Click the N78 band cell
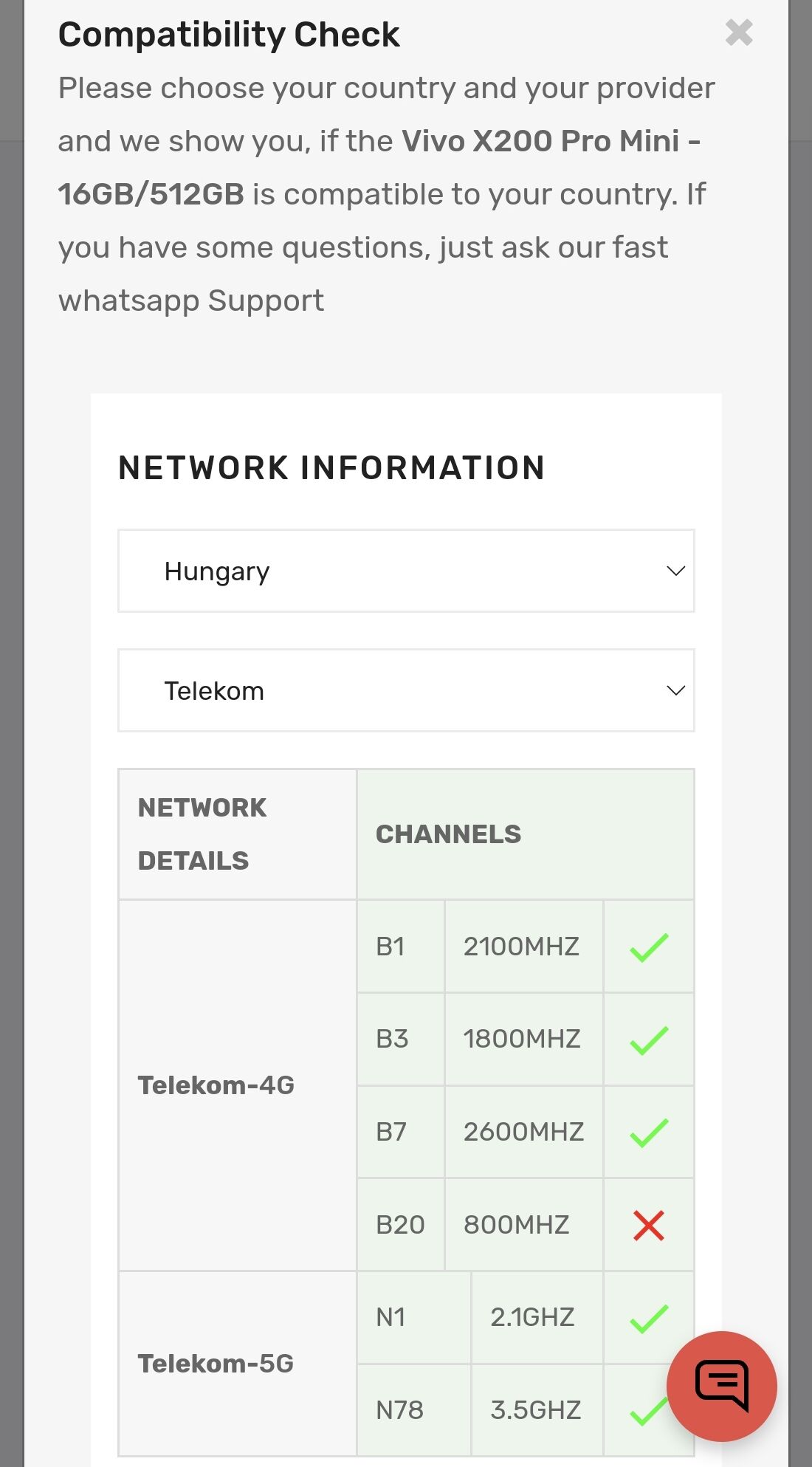The height and width of the screenshot is (1467, 812). pos(414,1410)
